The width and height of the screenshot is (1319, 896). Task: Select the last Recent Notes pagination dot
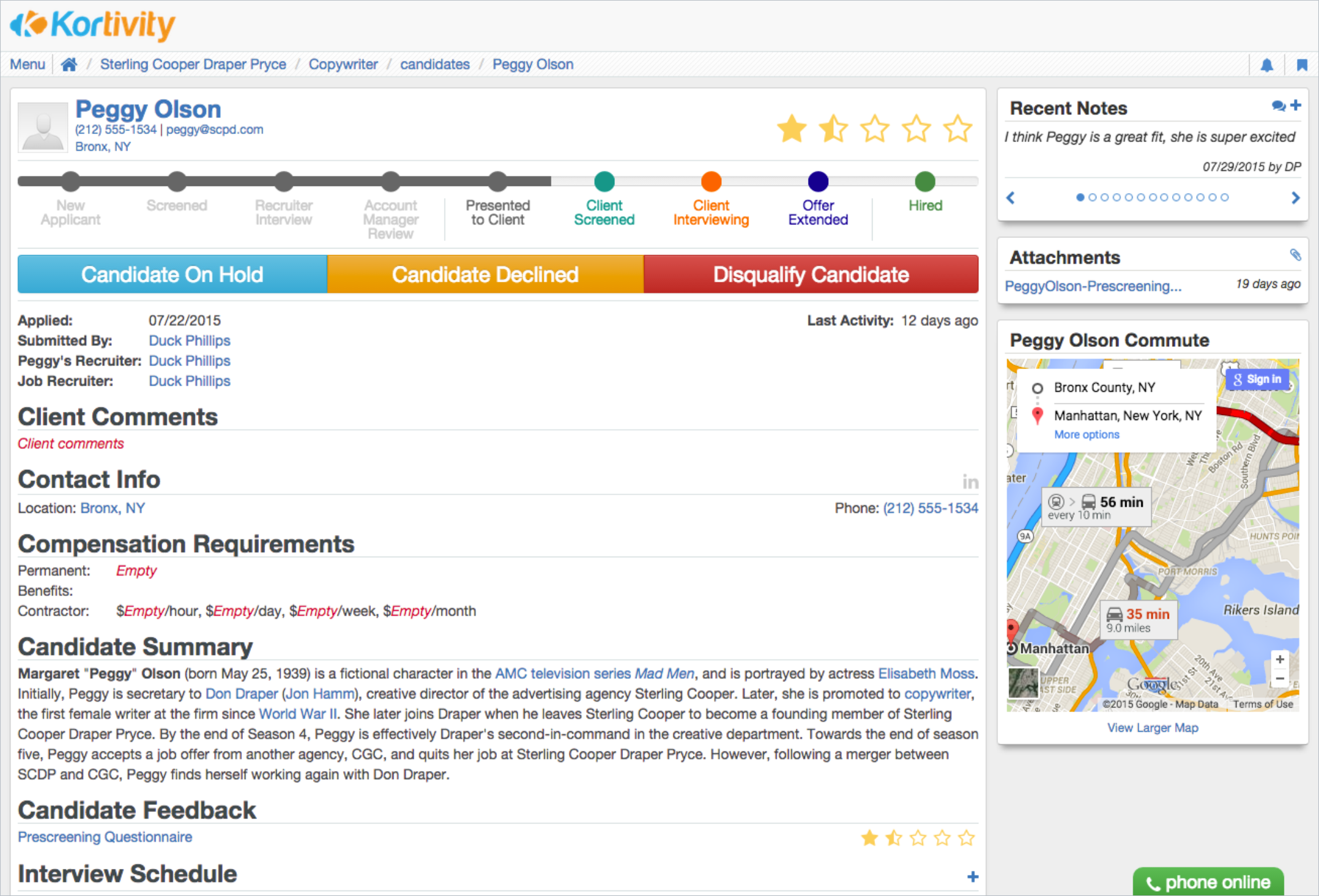(x=1224, y=197)
